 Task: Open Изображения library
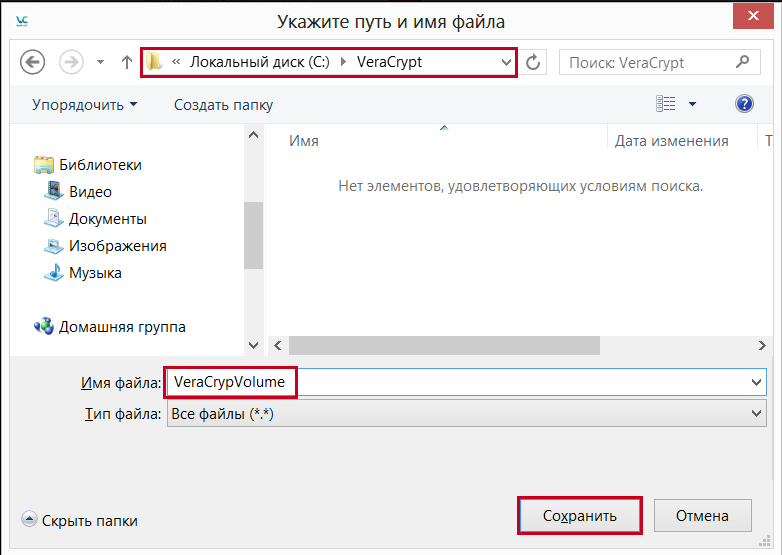point(105,245)
